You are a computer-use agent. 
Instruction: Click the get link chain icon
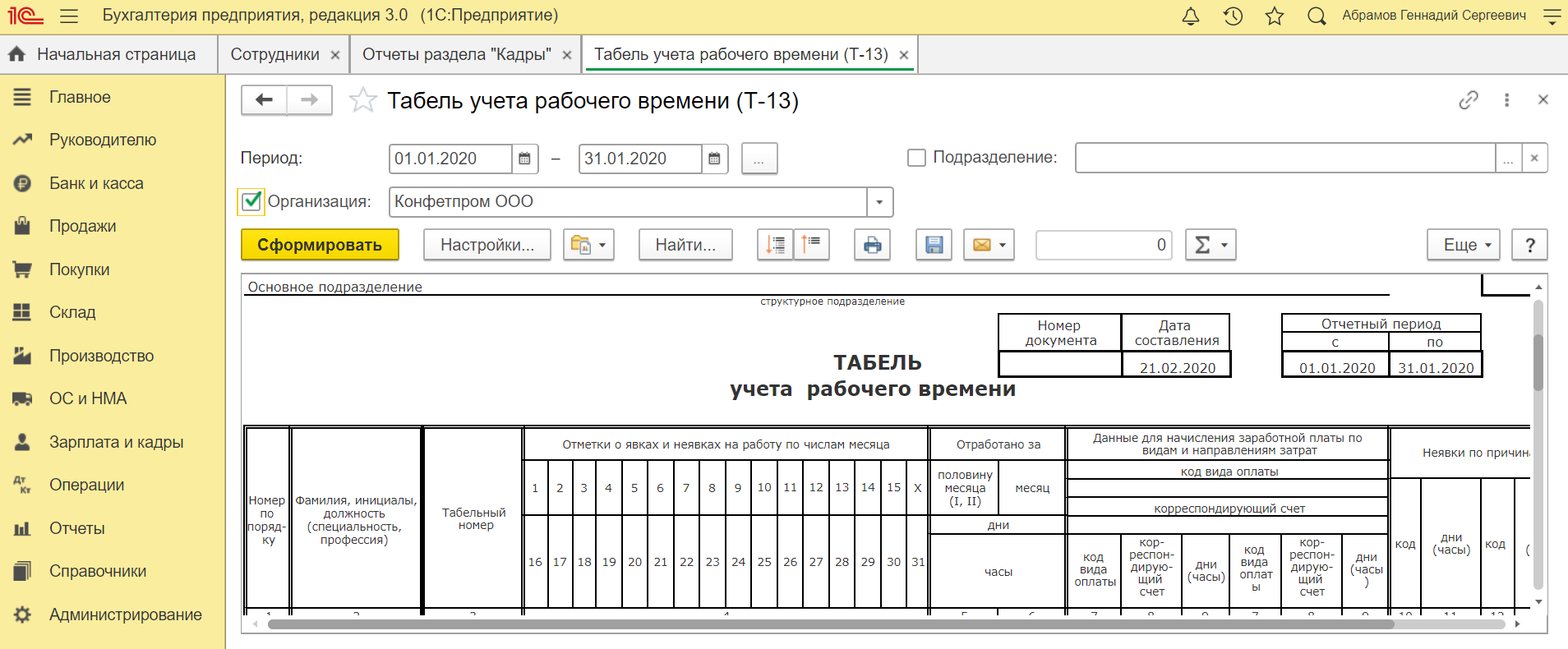1468,100
